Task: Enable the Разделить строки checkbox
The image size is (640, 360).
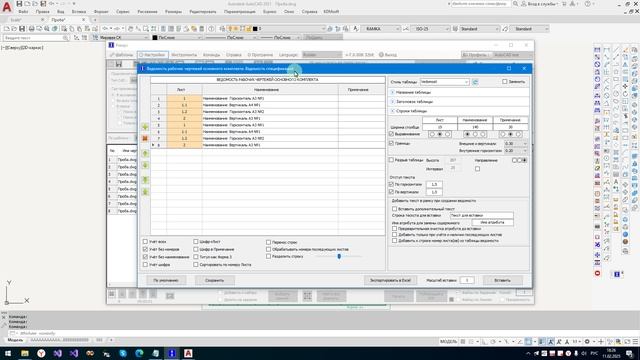Action: coord(269,256)
